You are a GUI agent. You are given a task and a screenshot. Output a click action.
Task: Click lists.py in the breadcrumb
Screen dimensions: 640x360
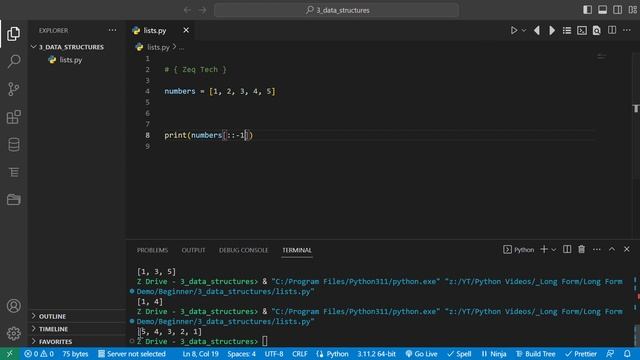click(x=158, y=47)
